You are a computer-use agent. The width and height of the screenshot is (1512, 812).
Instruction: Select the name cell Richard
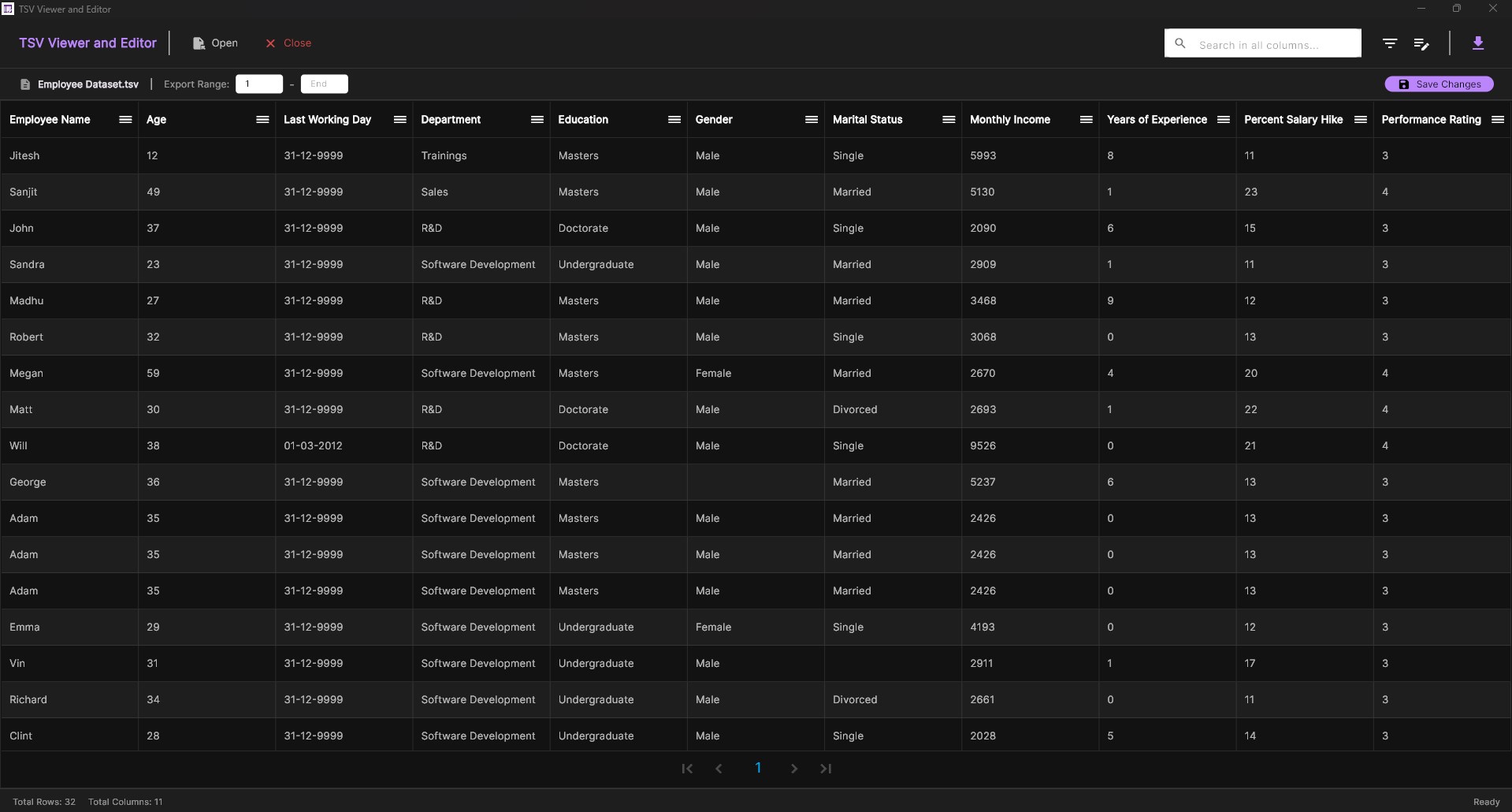coord(69,700)
